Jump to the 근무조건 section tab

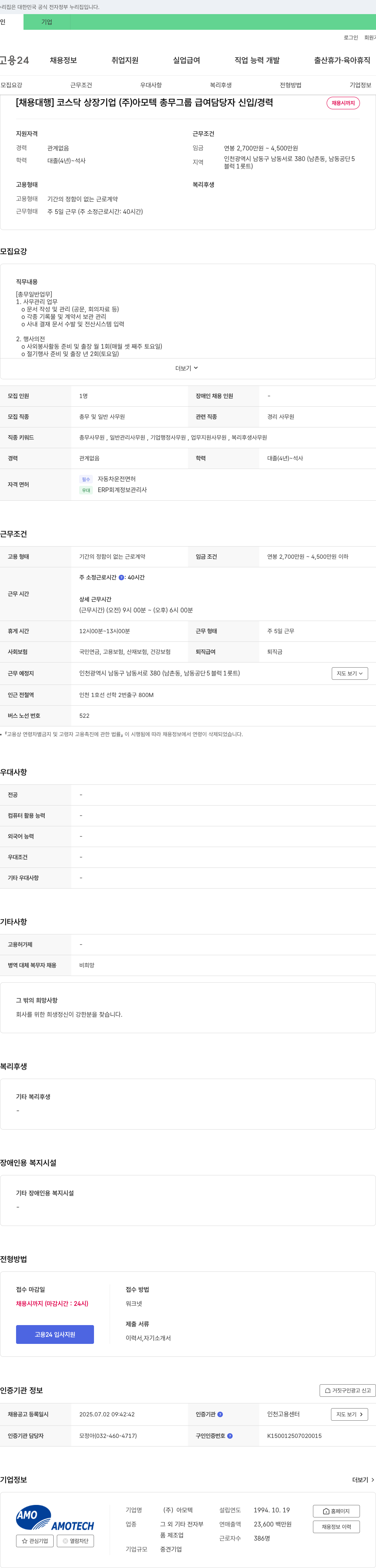click(81, 85)
